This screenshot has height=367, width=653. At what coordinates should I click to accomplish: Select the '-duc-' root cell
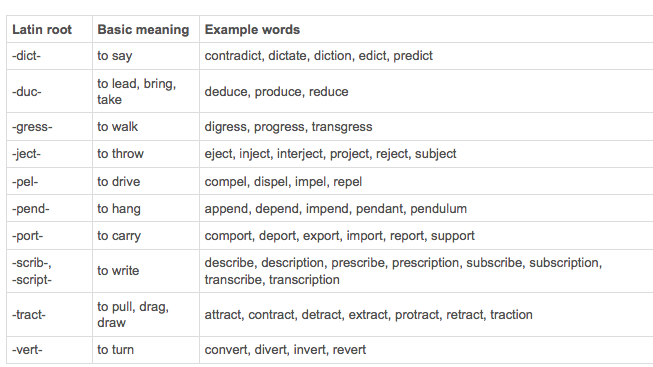pos(49,91)
